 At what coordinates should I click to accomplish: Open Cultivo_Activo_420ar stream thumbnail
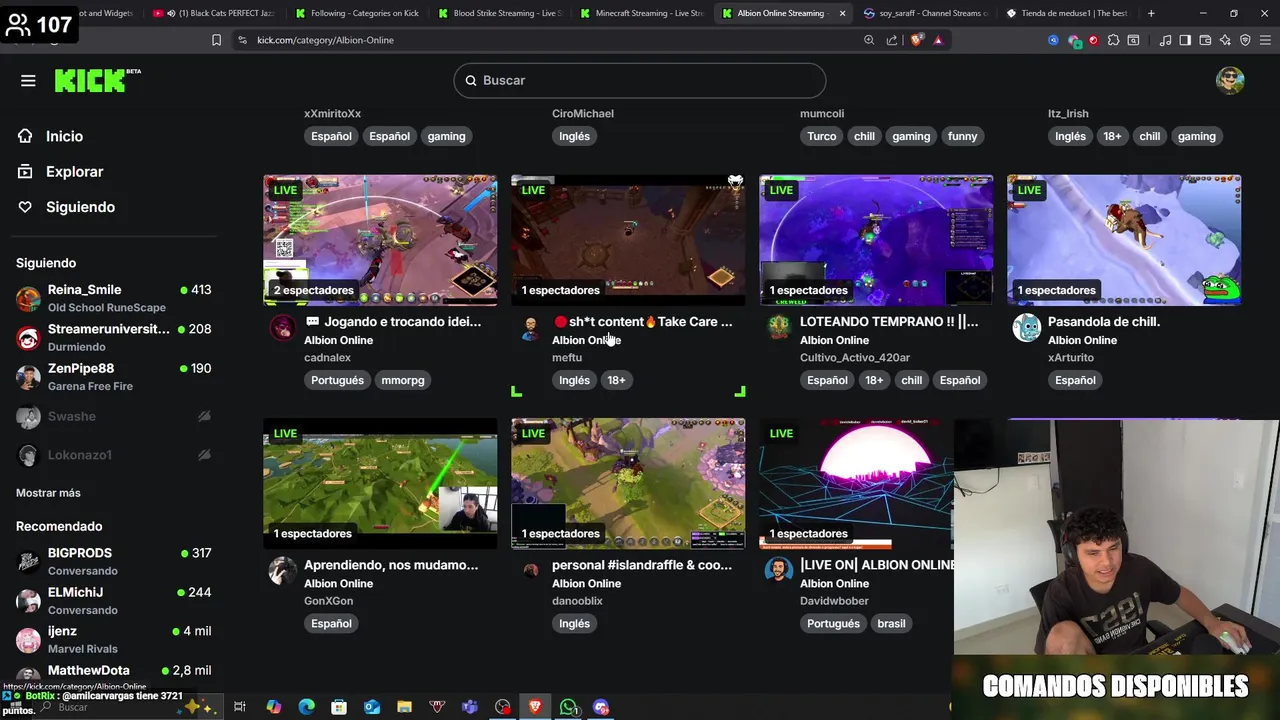coord(876,240)
